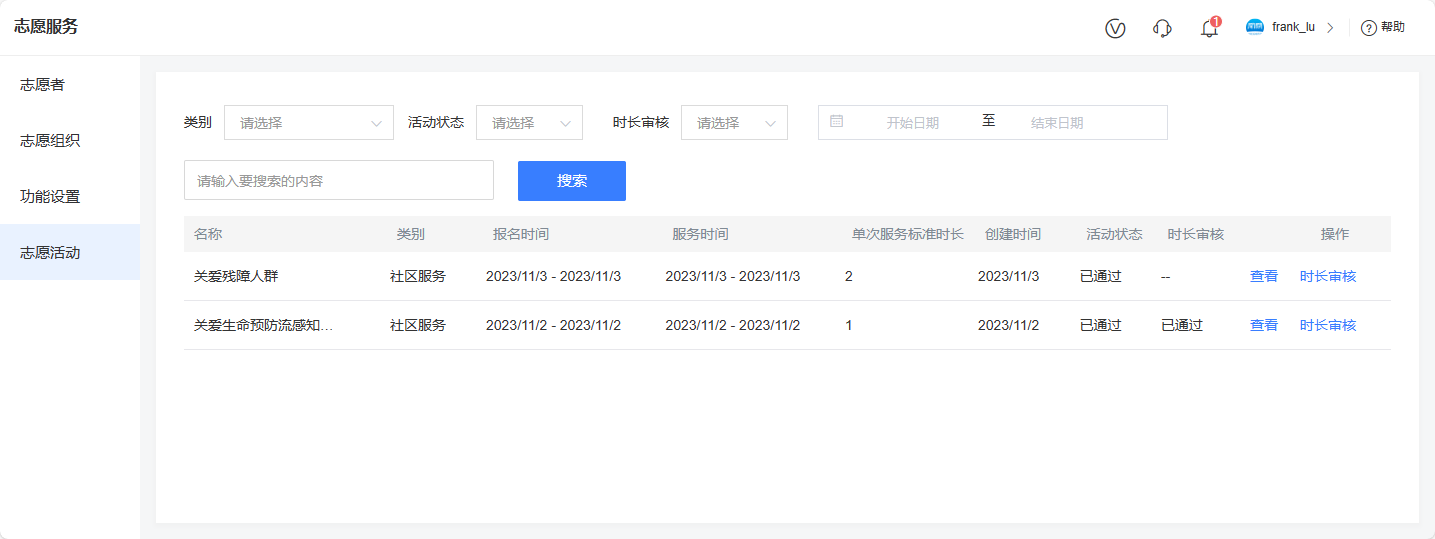1435x539 pixels.
Task: Click the 创建时间 column header
Action: 1013,234
